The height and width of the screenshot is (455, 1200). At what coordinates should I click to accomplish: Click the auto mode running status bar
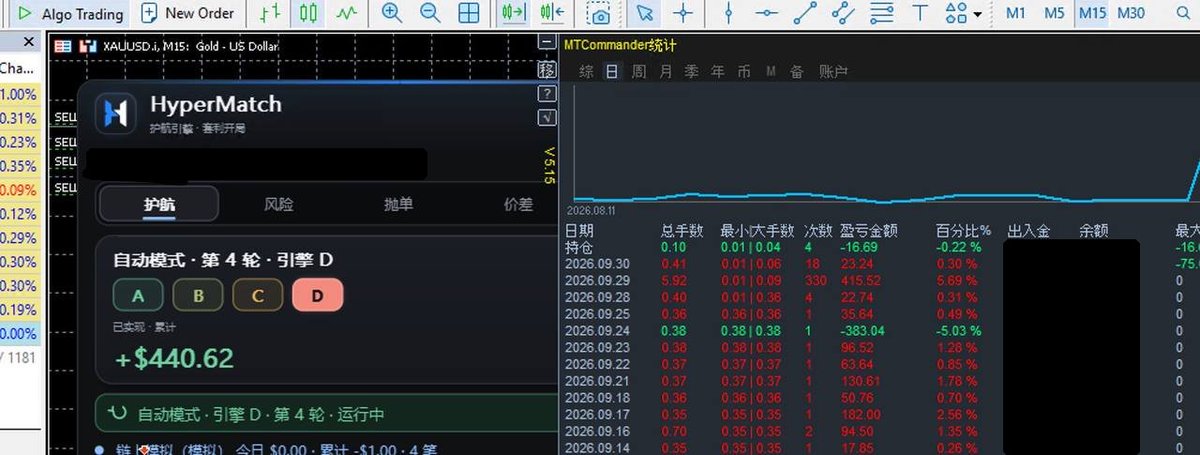(326, 414)
